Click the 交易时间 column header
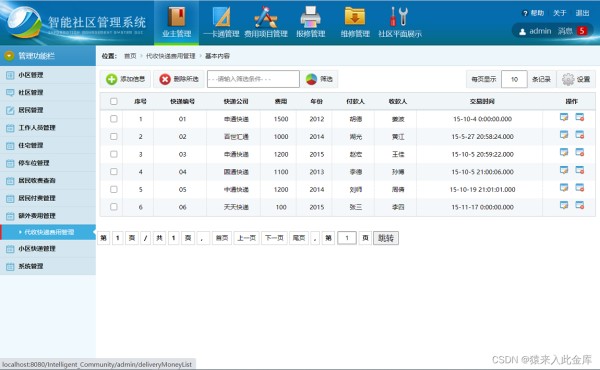Screen dimensions: 600x370 482,101
